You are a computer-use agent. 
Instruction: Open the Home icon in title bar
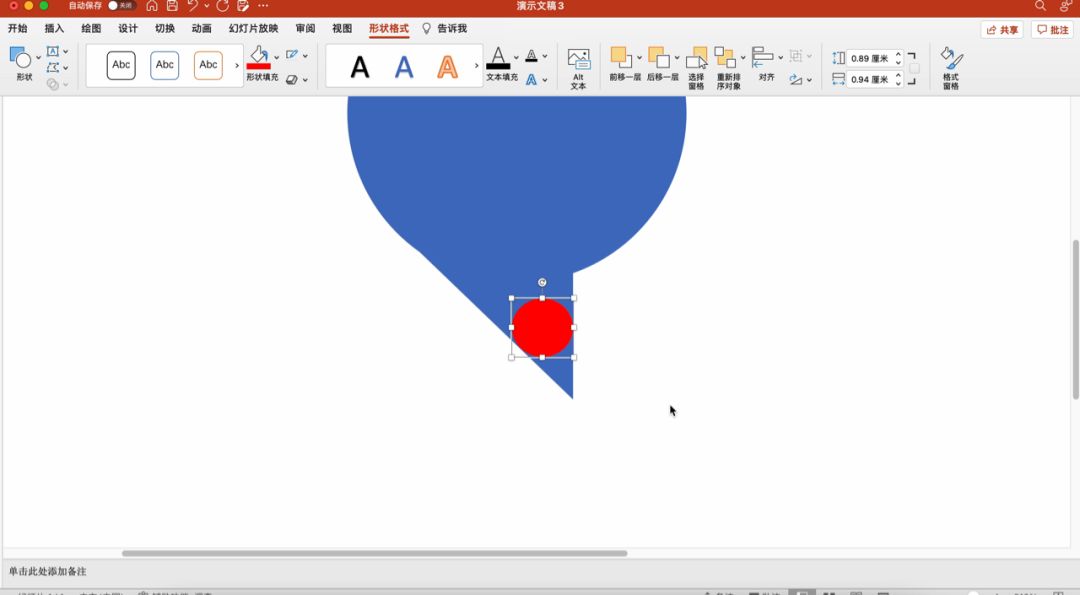pos(152,6)
